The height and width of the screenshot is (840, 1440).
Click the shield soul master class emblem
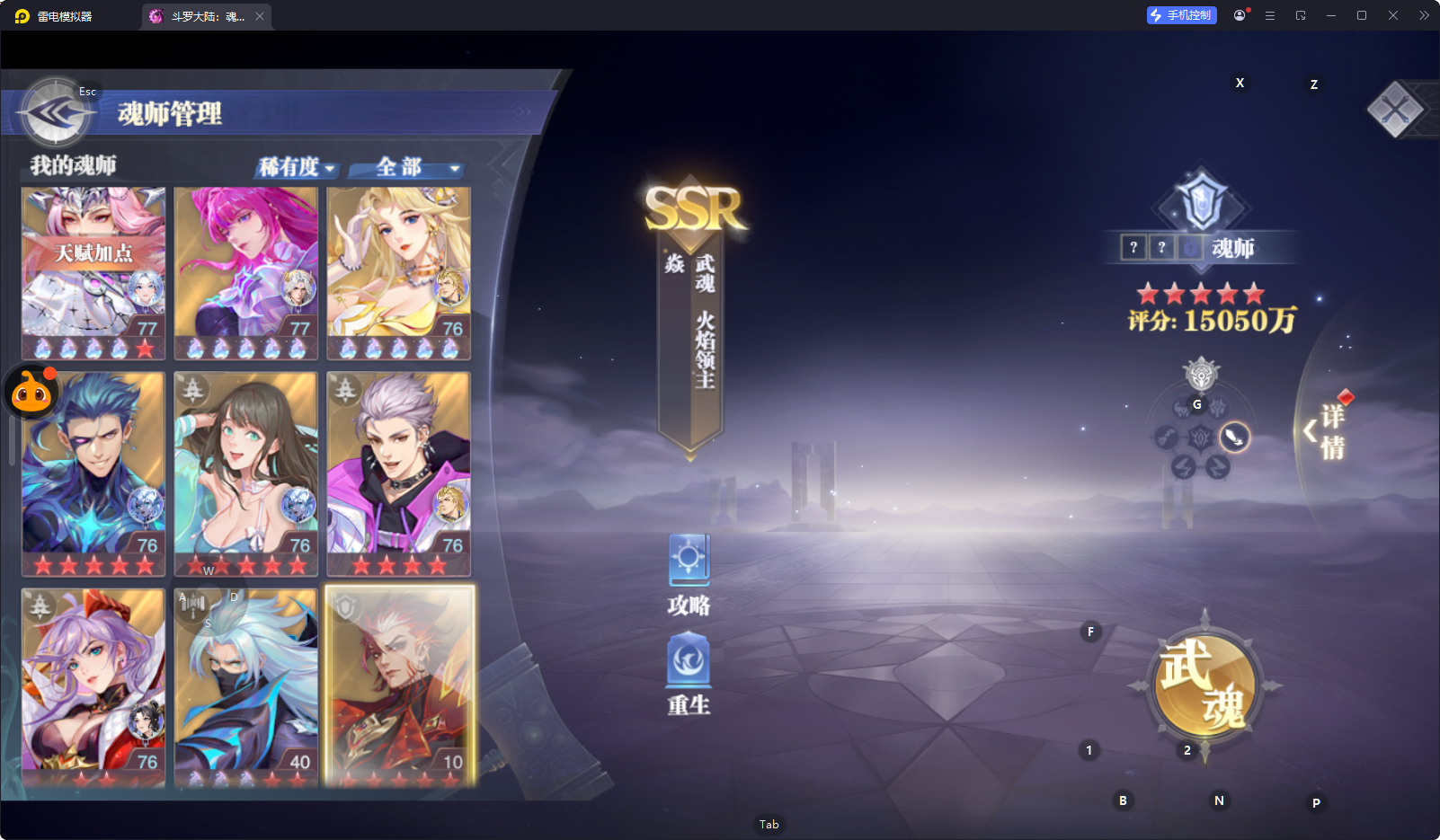pyautogui.click(x=1202, y=201)
